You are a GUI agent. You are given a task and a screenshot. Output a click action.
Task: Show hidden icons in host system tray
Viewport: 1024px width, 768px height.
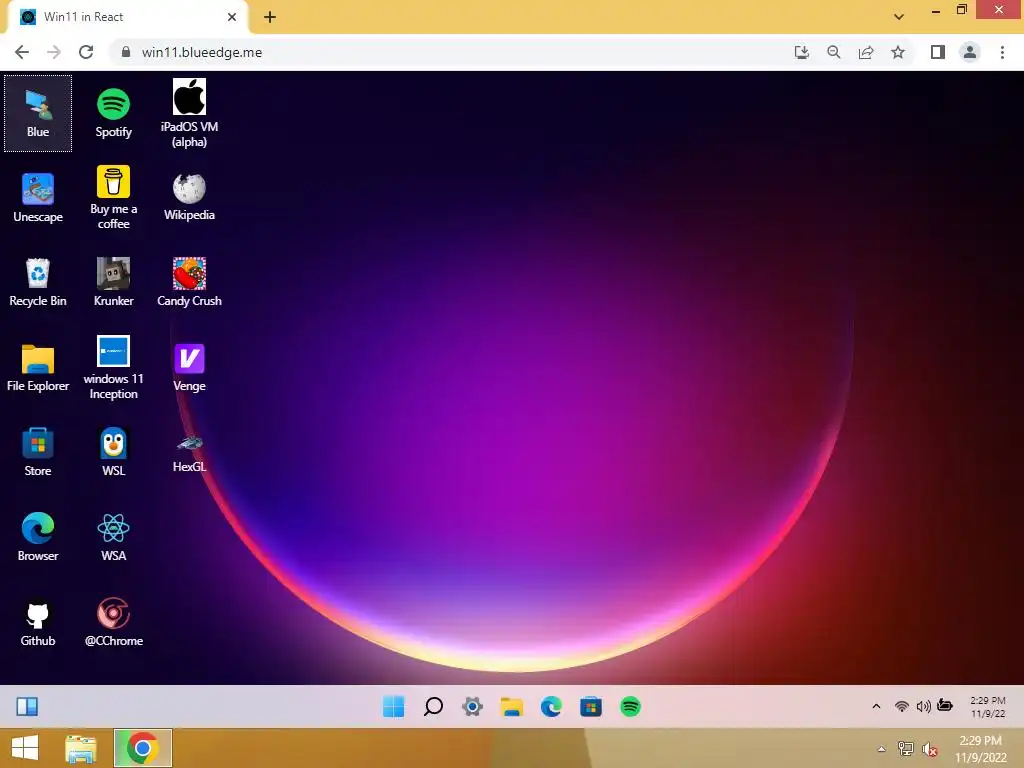(882, 749)
